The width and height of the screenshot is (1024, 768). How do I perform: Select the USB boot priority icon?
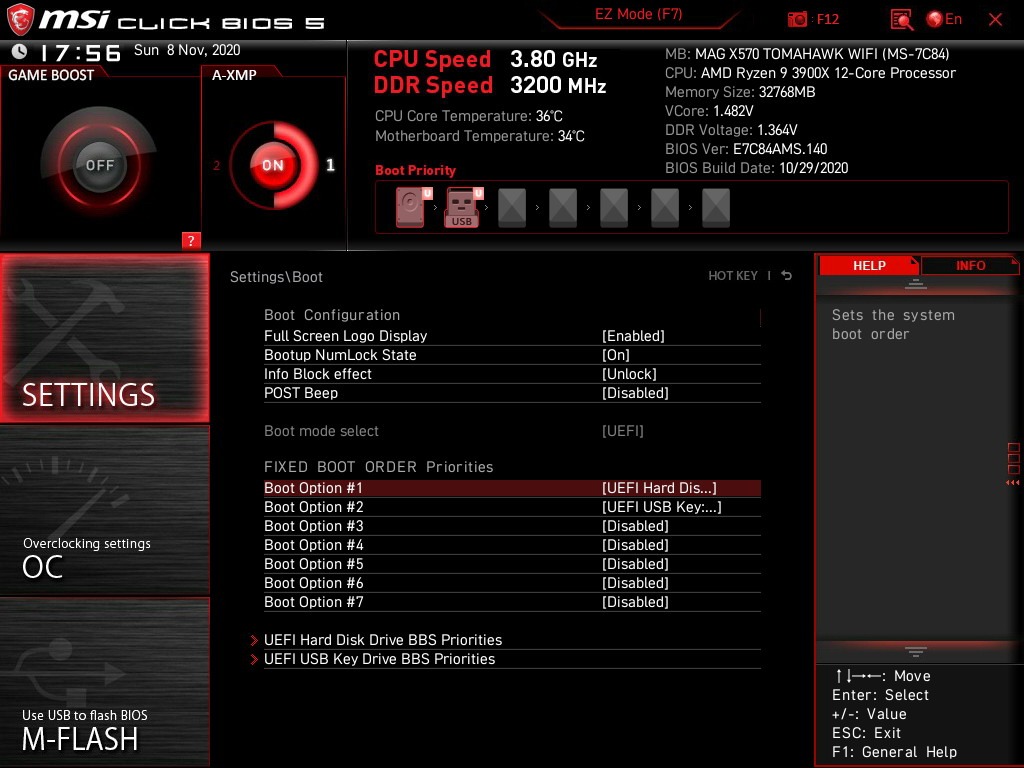462,207
